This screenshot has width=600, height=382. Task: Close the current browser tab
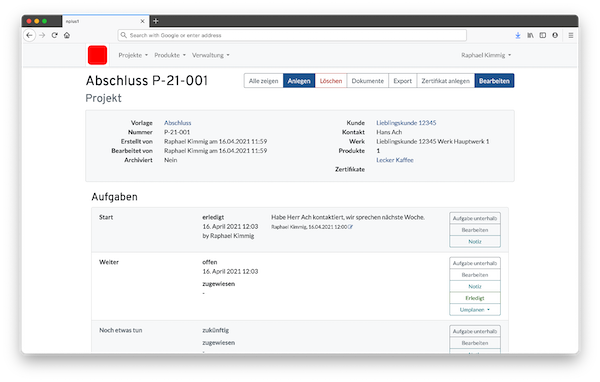pos(142,21)
